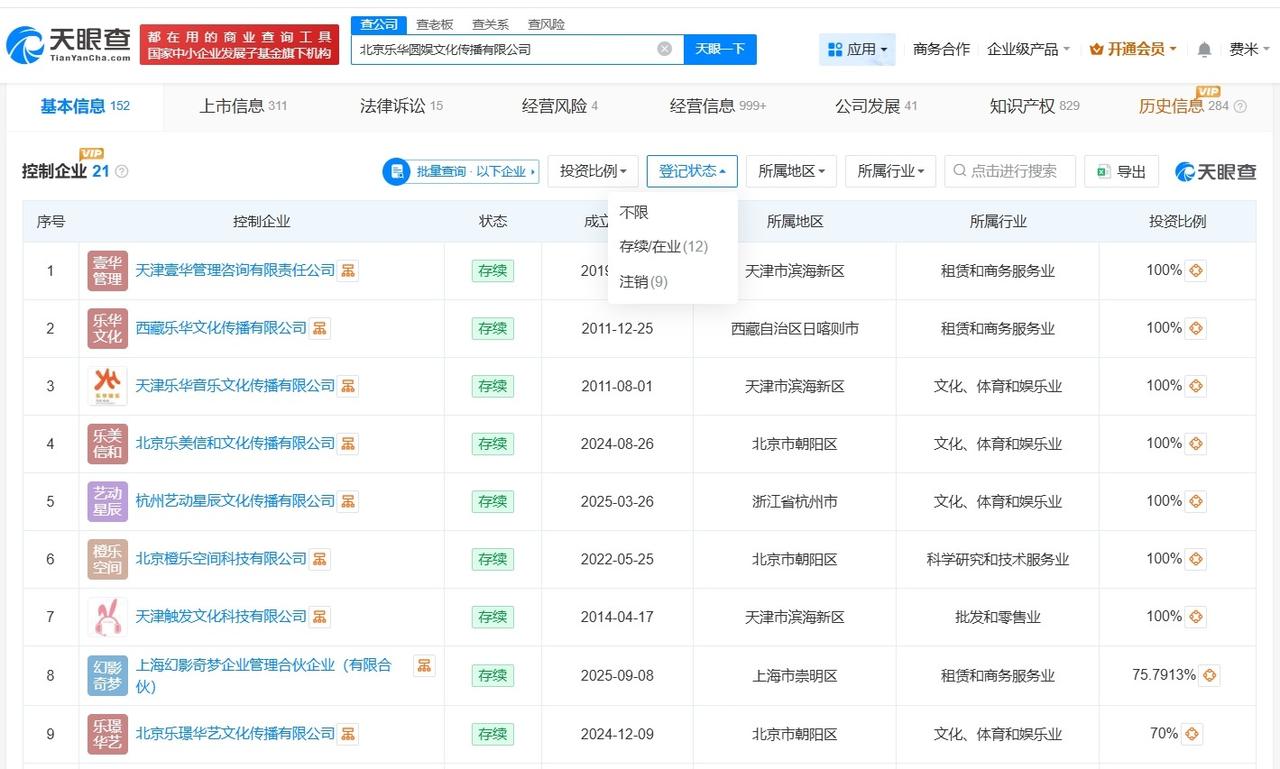1280x769 pixels.
Task: Click the 天眼一下 search button
Action: tap(718, 49)
